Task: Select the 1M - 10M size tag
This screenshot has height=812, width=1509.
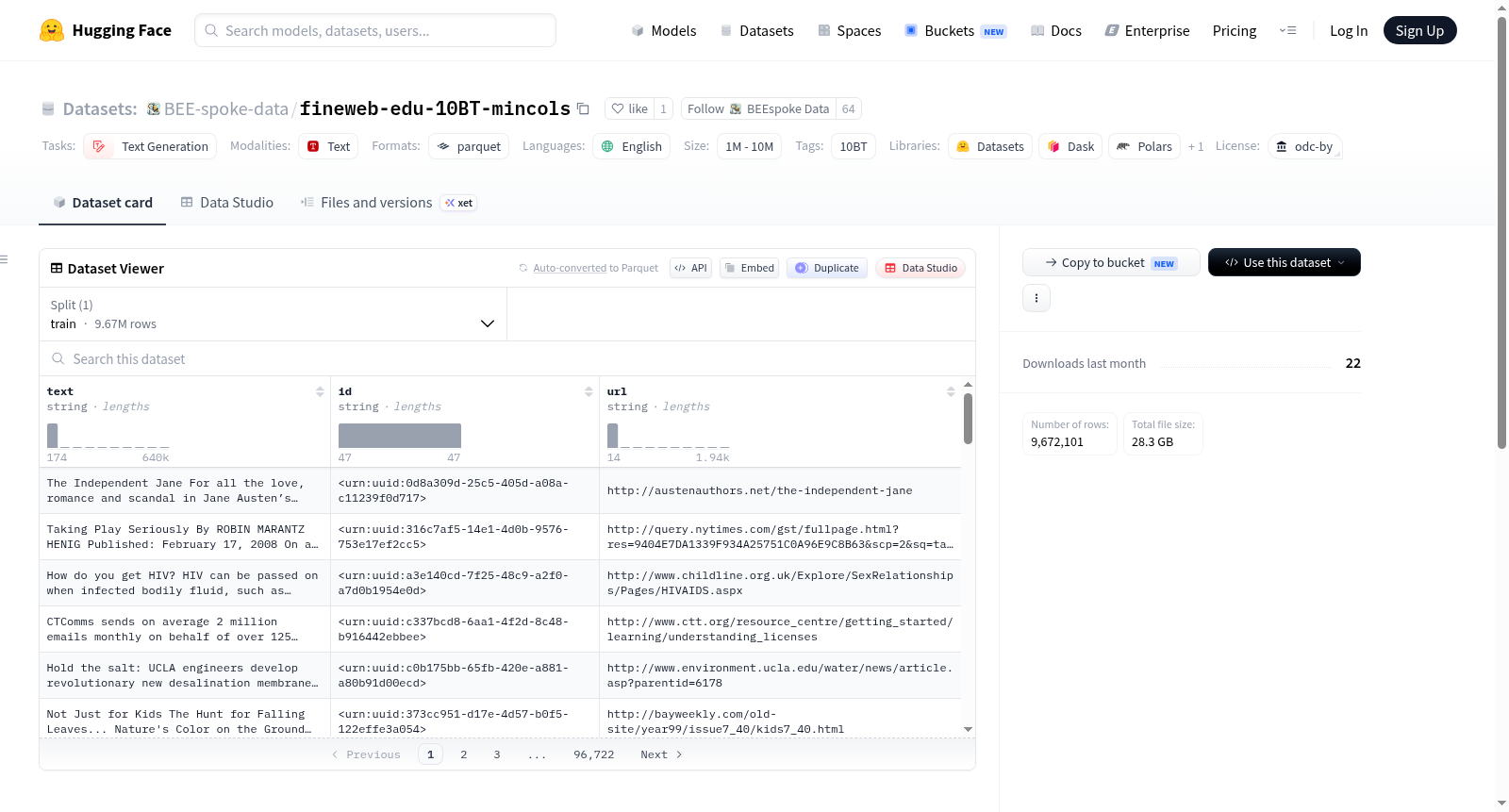Action: click(x=749, y=146)
